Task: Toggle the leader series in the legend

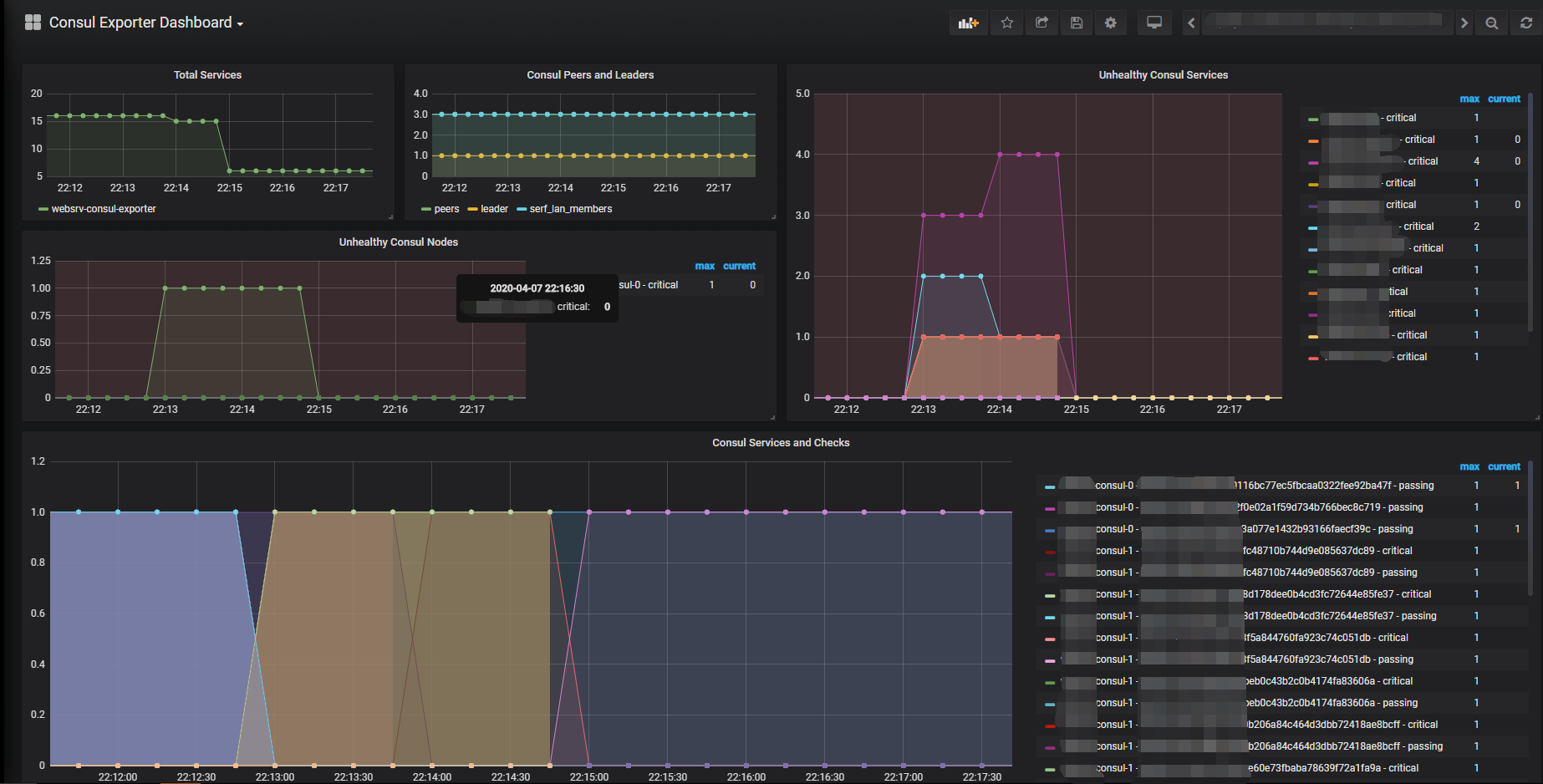Action: [x=494, y=209]
